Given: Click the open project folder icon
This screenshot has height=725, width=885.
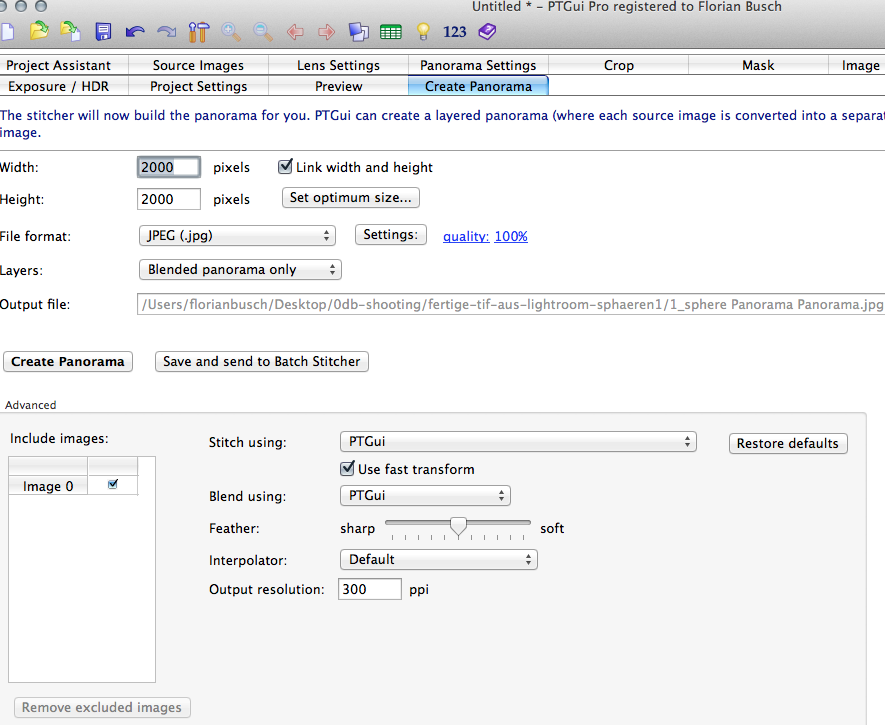Looking at the screenshot, I should (x=38, y=31).
